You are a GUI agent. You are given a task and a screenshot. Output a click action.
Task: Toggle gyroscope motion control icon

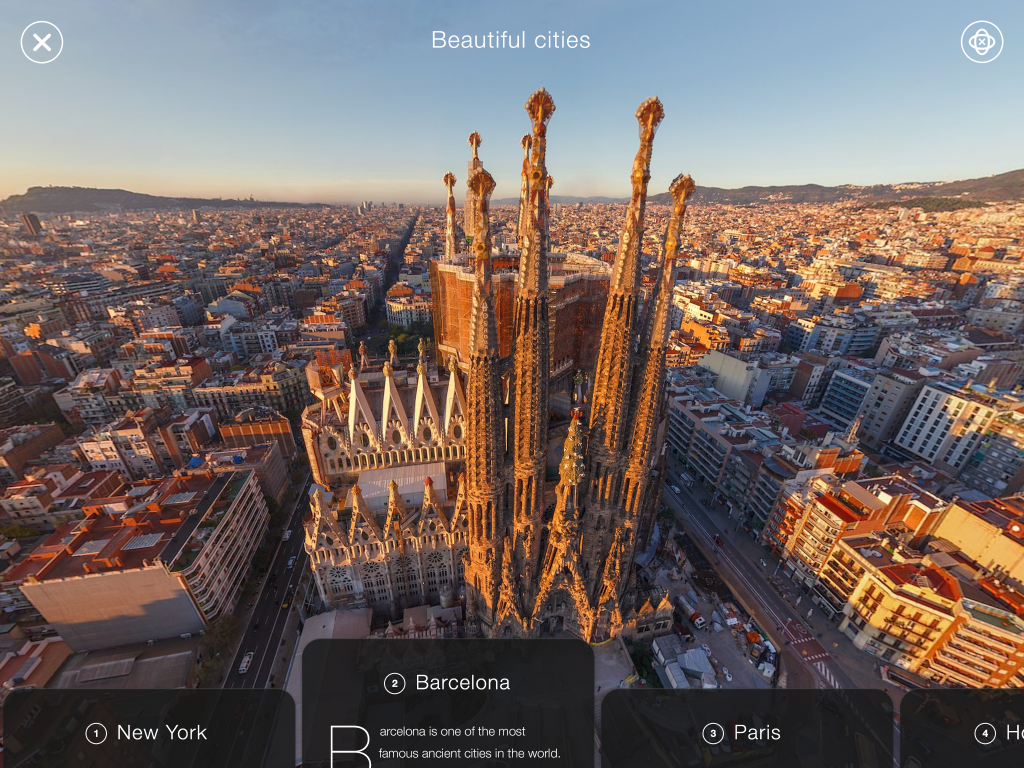coord(981,42)
